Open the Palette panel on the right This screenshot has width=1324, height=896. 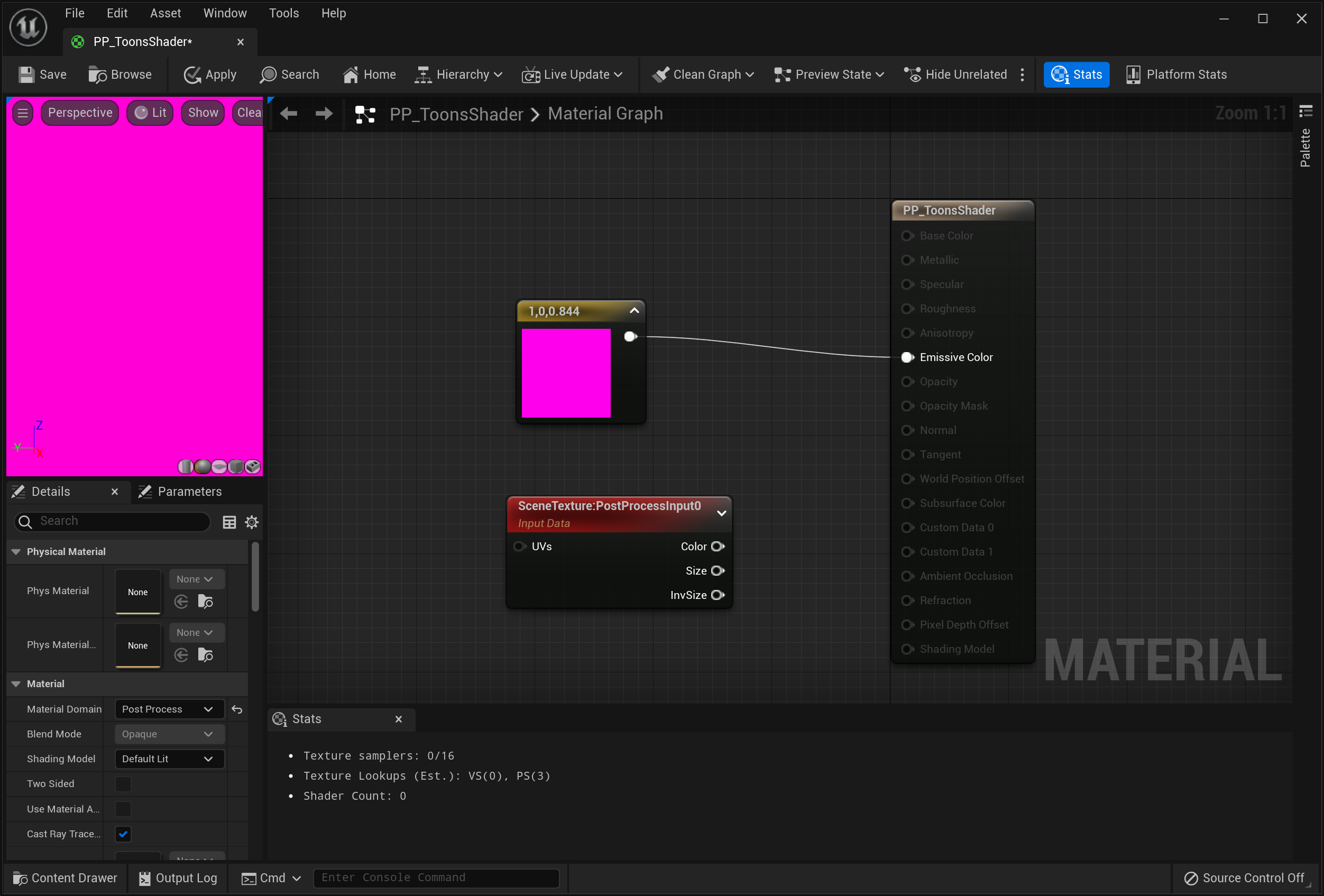[x=1305, y=147]
